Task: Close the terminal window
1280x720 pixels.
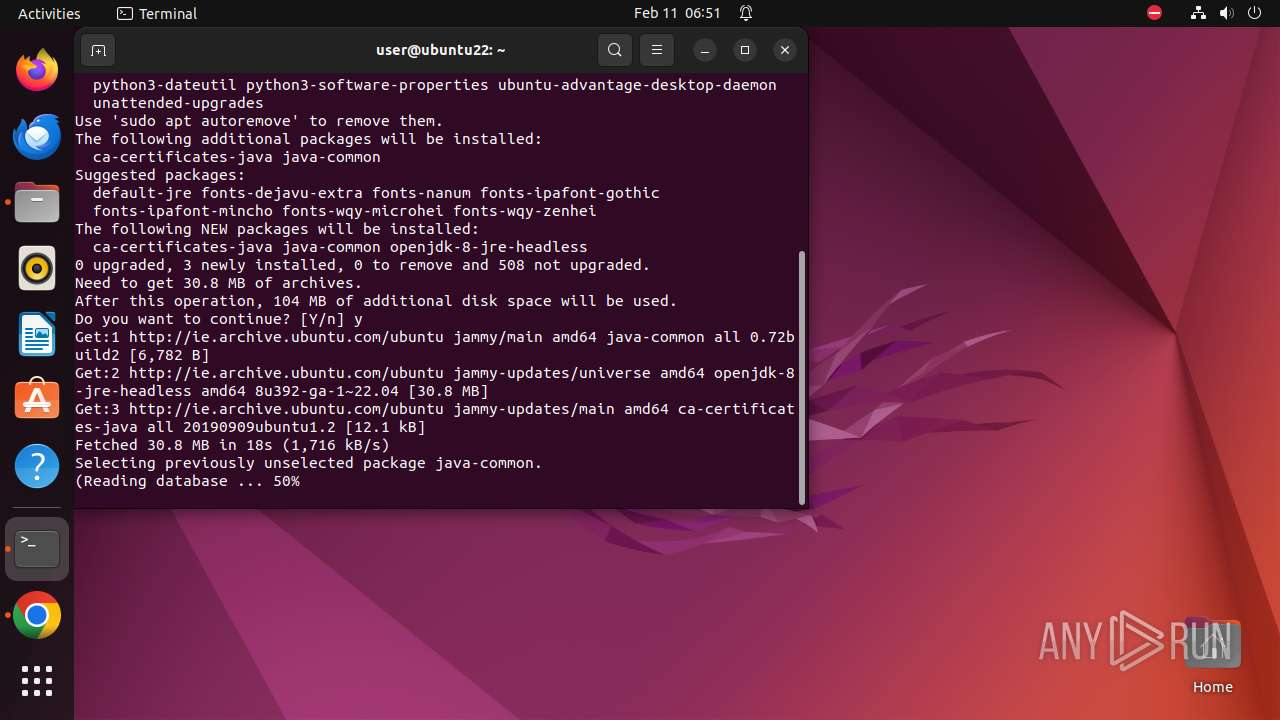Action: (x=785, y=50)
